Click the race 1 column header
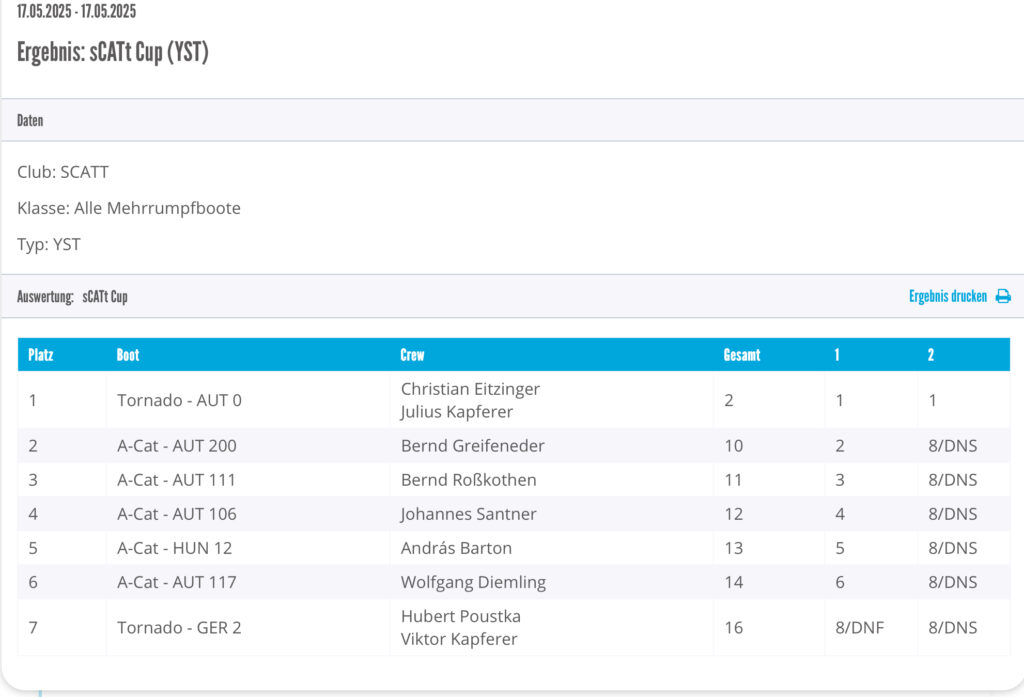 point(837,355)
